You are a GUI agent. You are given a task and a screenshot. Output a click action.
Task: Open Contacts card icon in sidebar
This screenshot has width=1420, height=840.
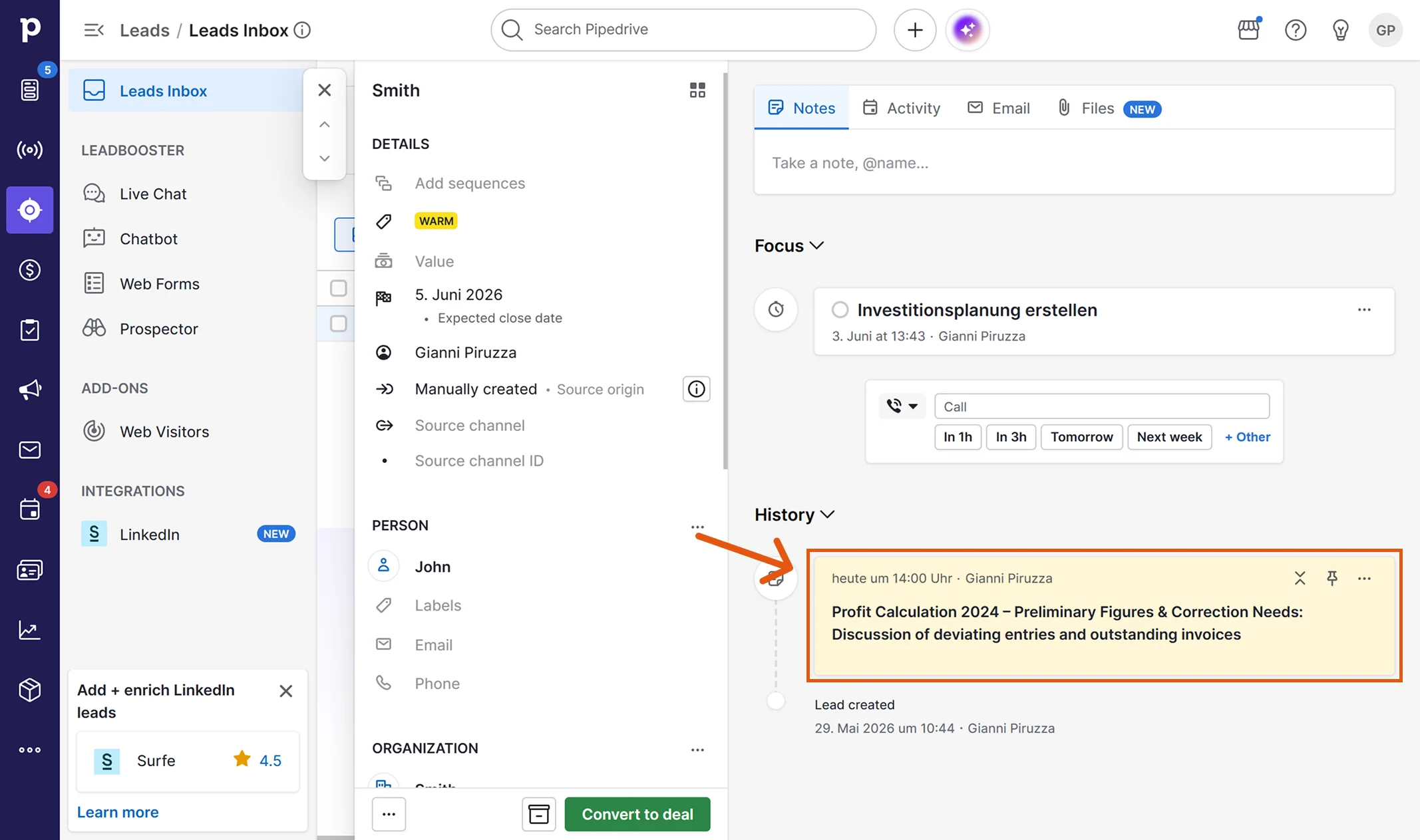coord(30,570)
